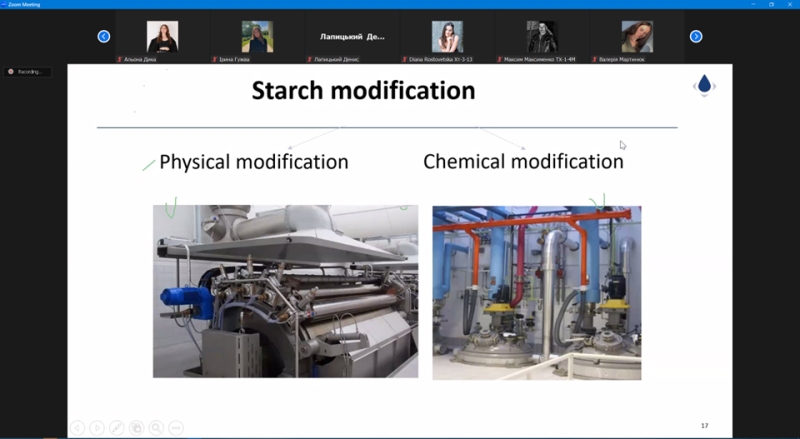
Task: Select Максим Максименко's video thumbnail
Action: tap(542, 37)
